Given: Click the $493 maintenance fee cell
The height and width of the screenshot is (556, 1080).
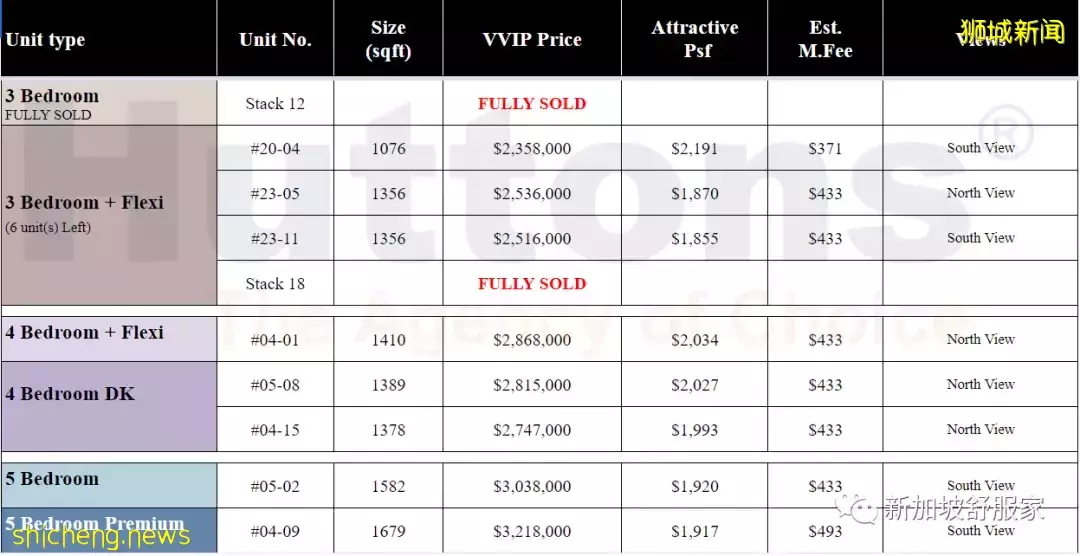Looking at the screenshot, I should tap(825, 532).
